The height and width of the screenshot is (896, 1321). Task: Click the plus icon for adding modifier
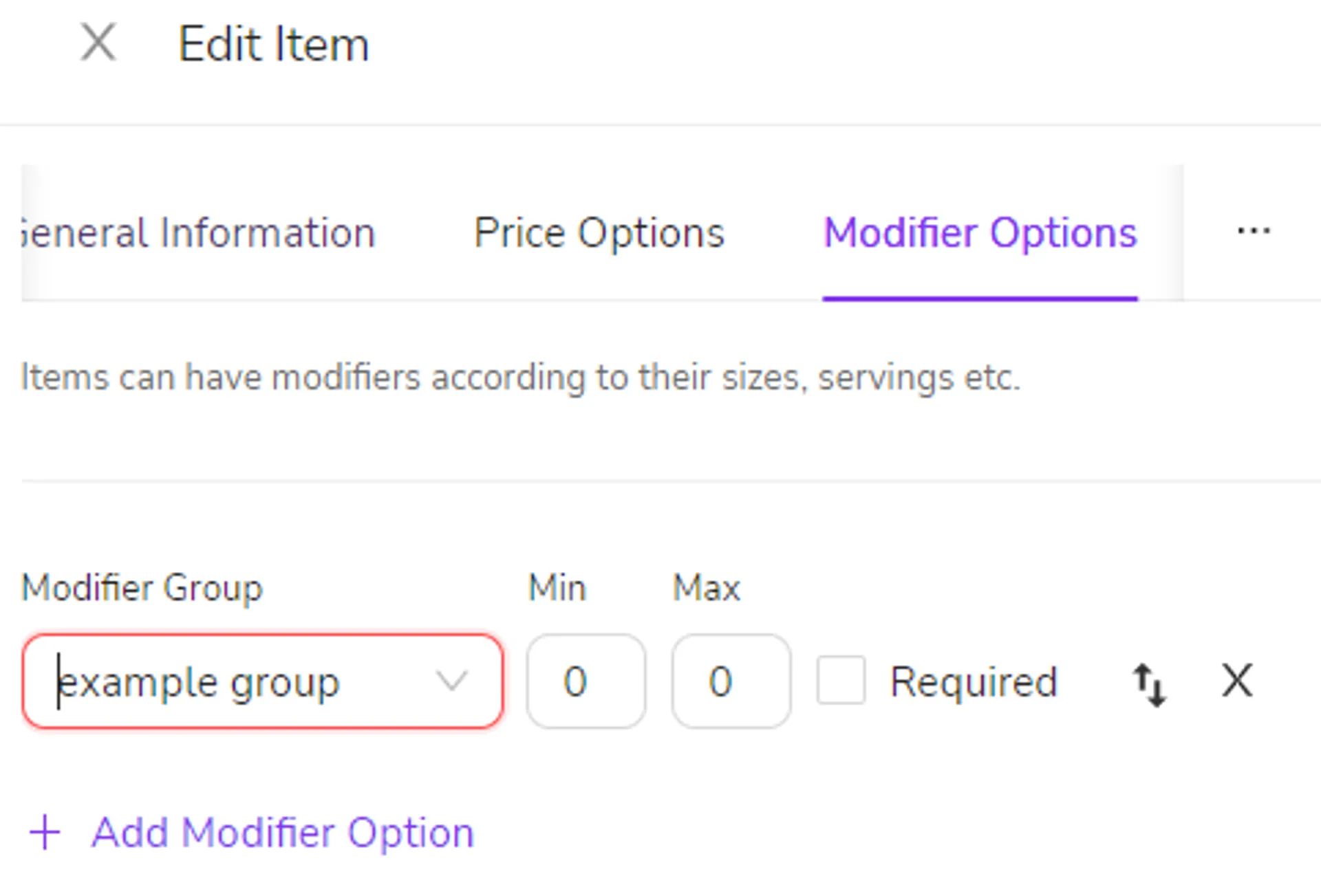(45, 832)
